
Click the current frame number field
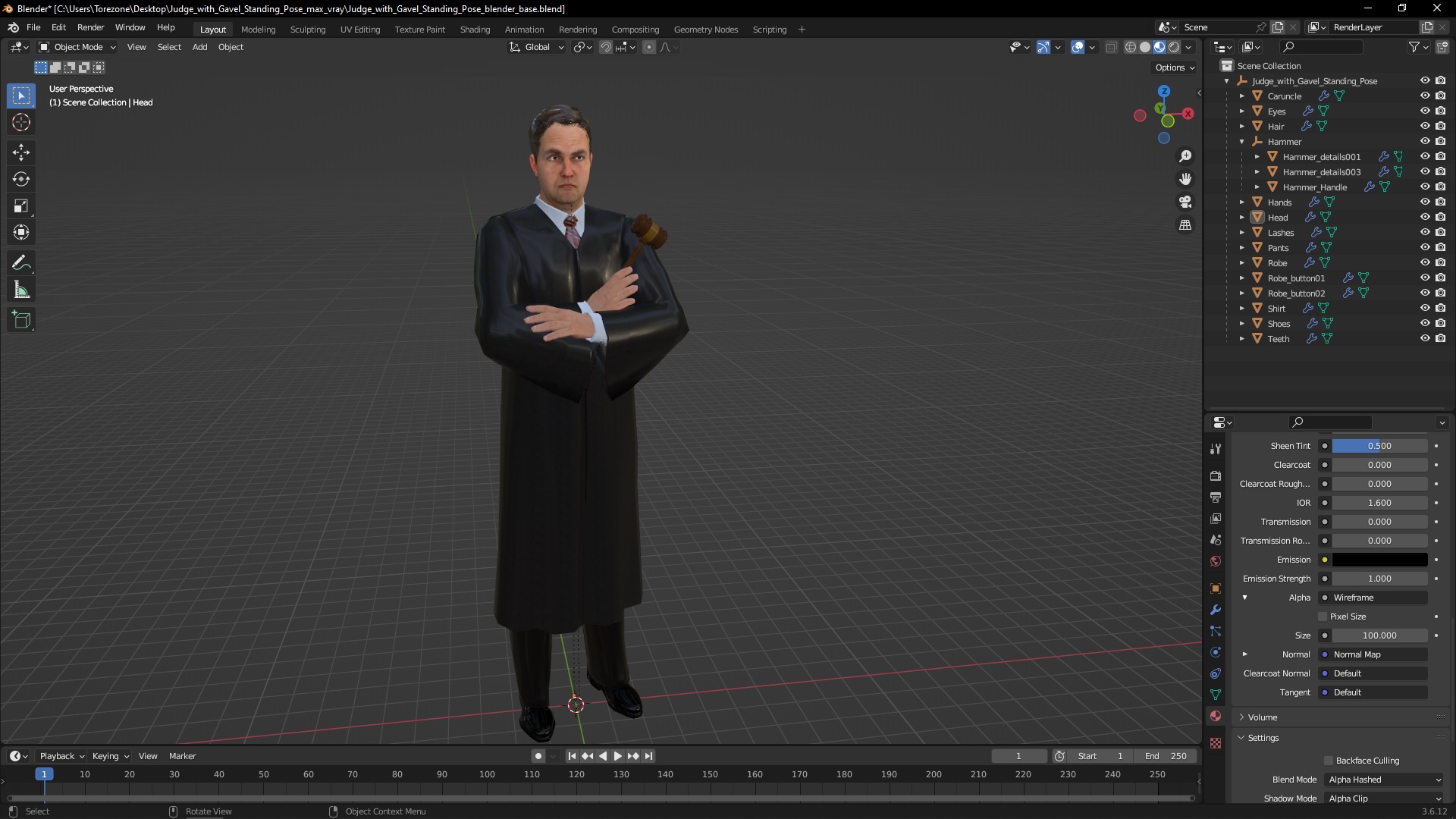point(1018,756)
